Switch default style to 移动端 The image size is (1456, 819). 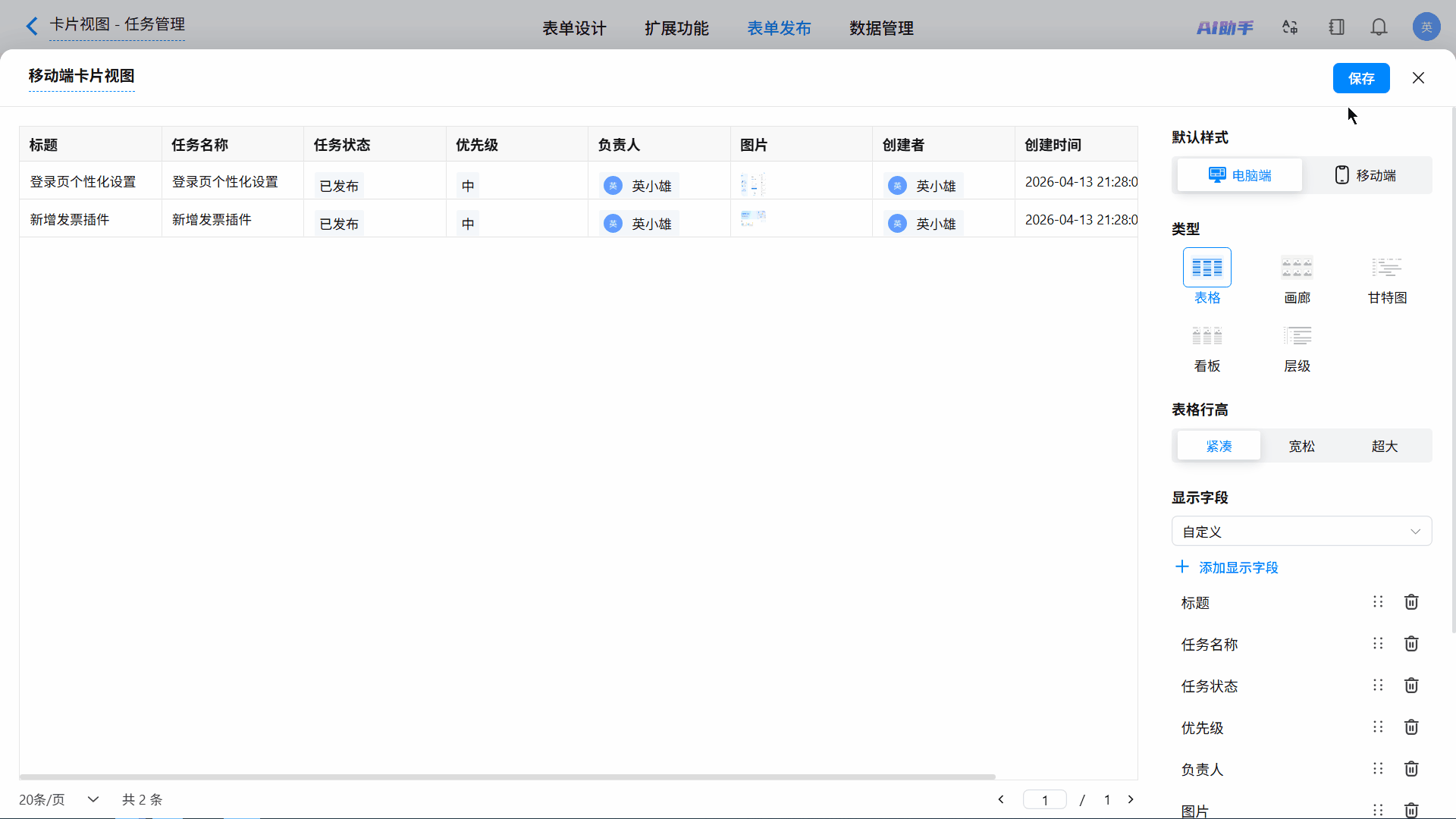click(1366, 176)
